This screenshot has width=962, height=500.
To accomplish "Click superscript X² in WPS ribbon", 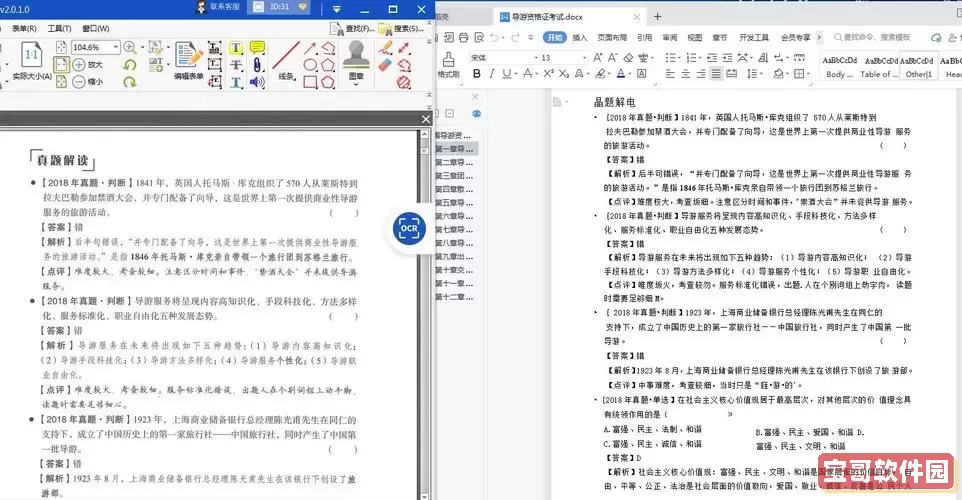I will (x=548, y=74).
